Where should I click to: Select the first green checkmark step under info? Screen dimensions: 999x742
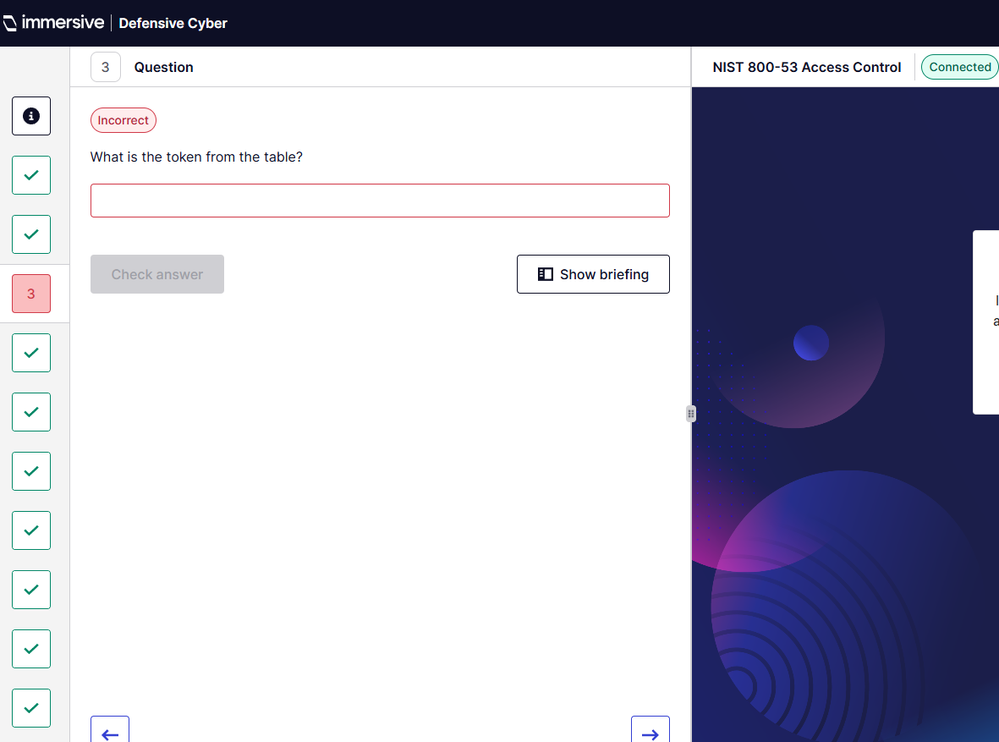(x=31, y=175)
